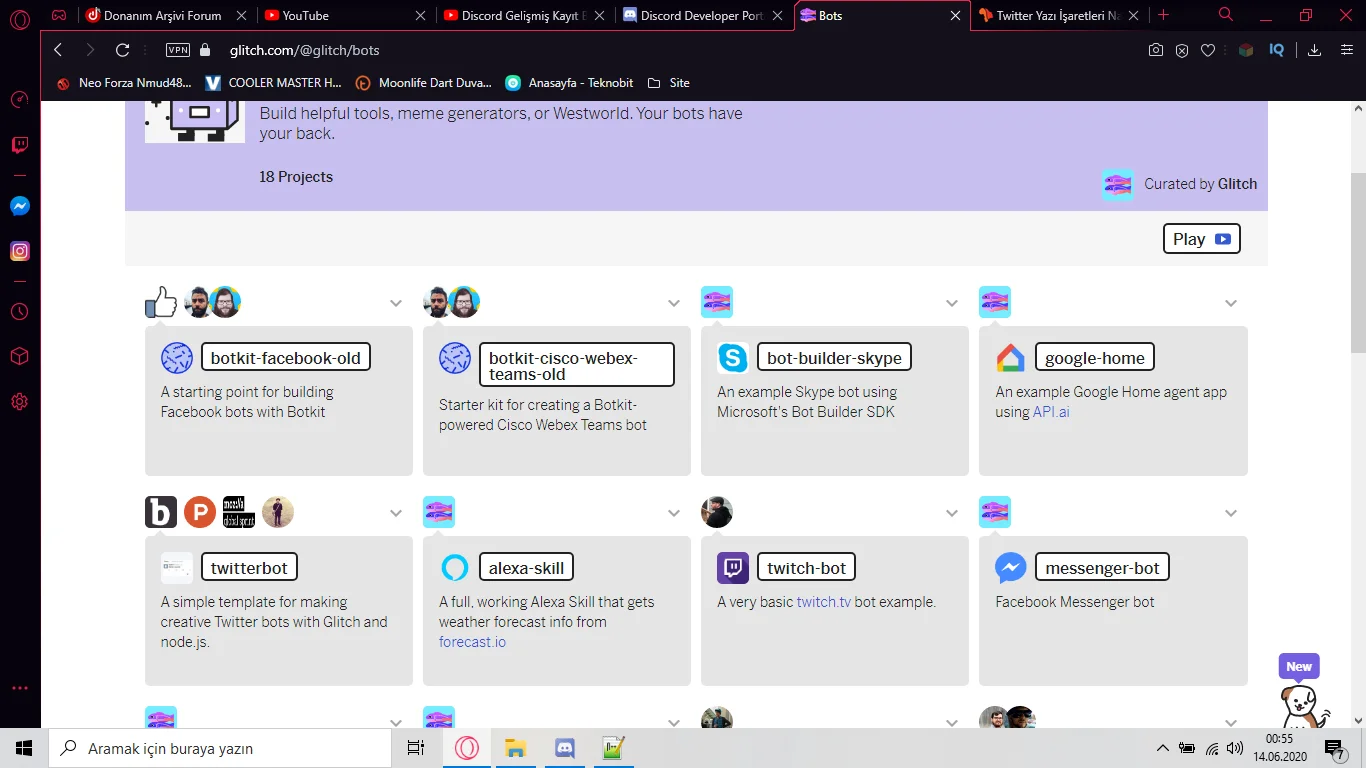Click the Skype icon on bot-builder-skype card
1366x768 pixels.
(x=733, y=358)
